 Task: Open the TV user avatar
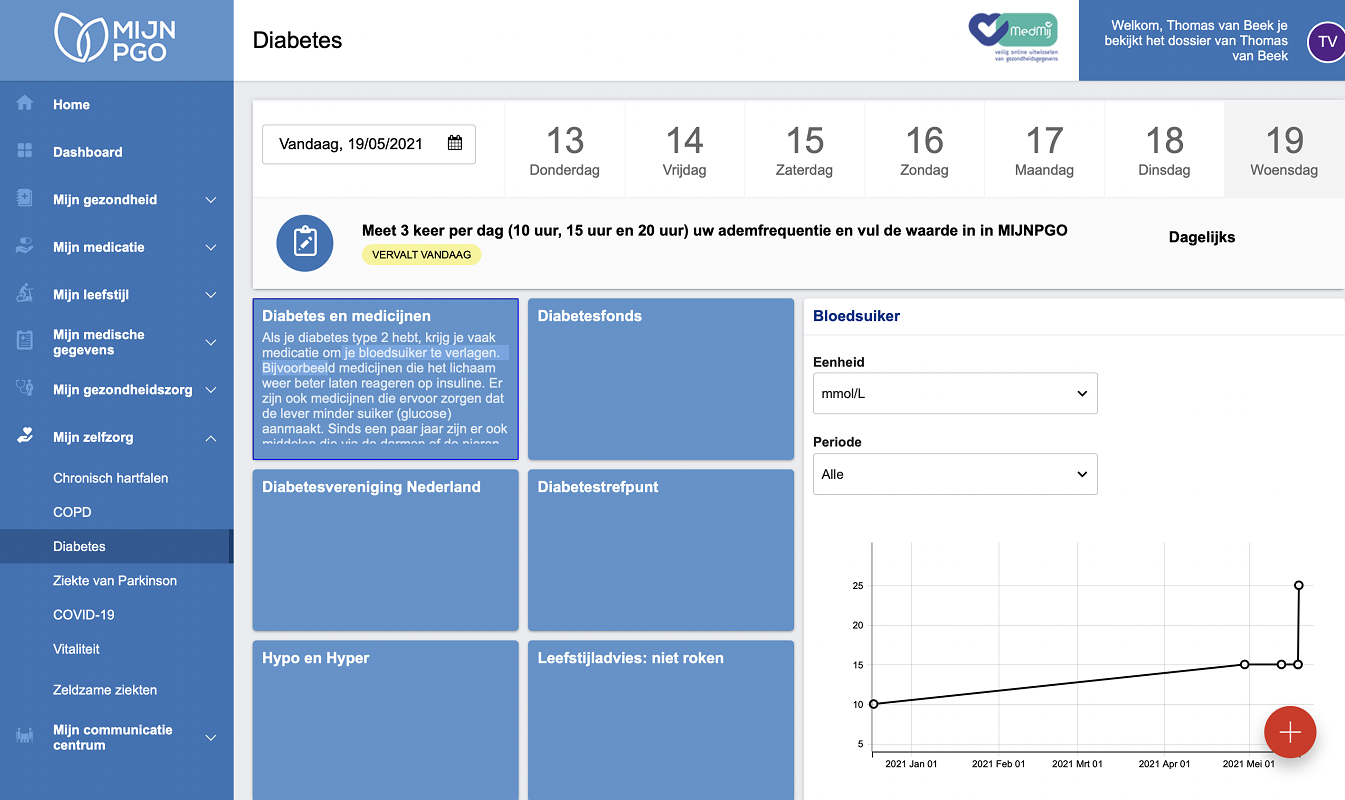(x=1326, y=42)
